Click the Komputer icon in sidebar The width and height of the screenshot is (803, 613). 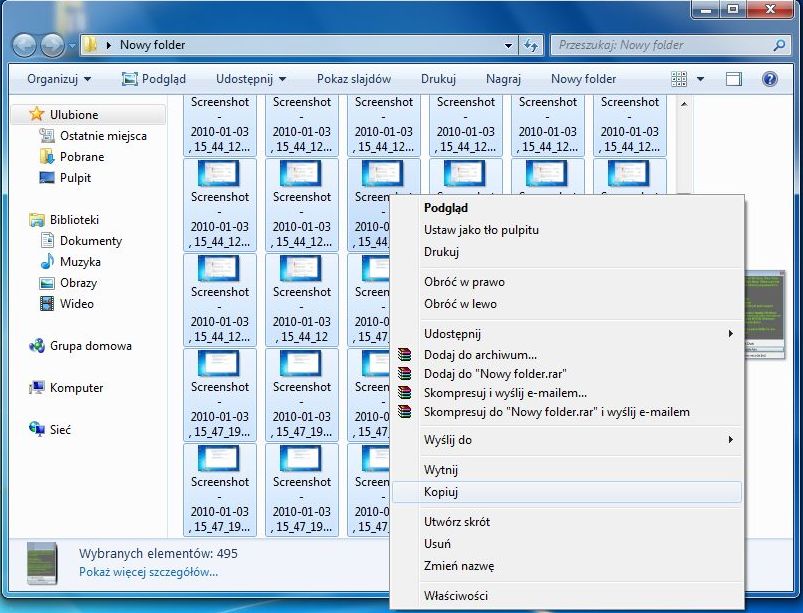click(37, 388)
